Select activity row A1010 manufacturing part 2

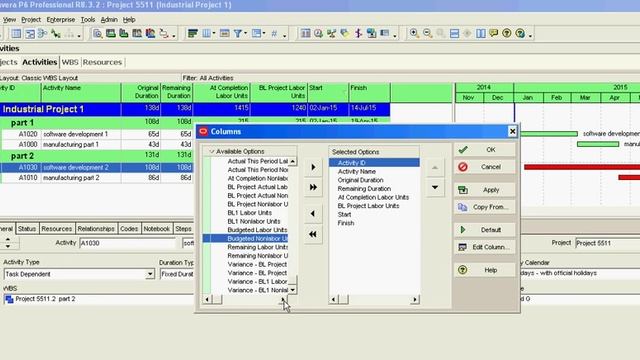tap(97, 178)
